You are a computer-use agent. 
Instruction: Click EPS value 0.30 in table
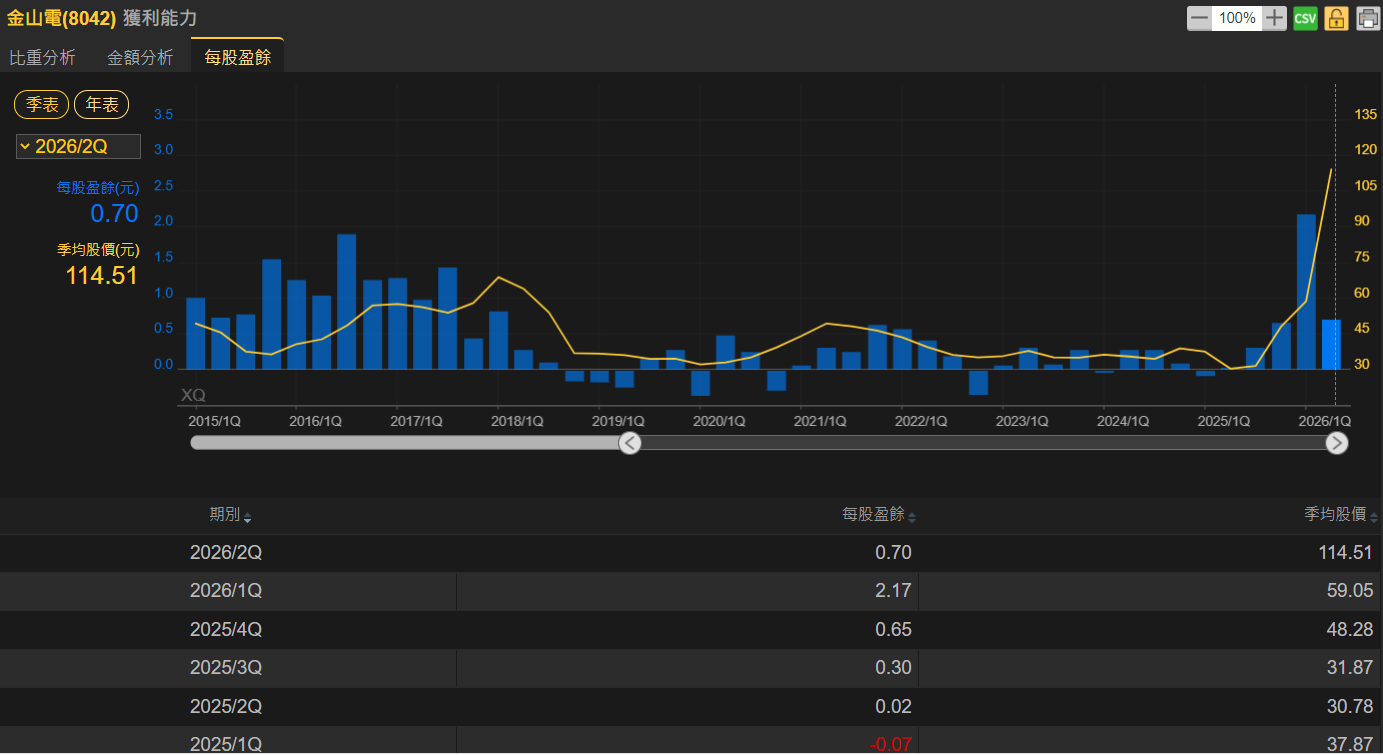pos(893,668)
